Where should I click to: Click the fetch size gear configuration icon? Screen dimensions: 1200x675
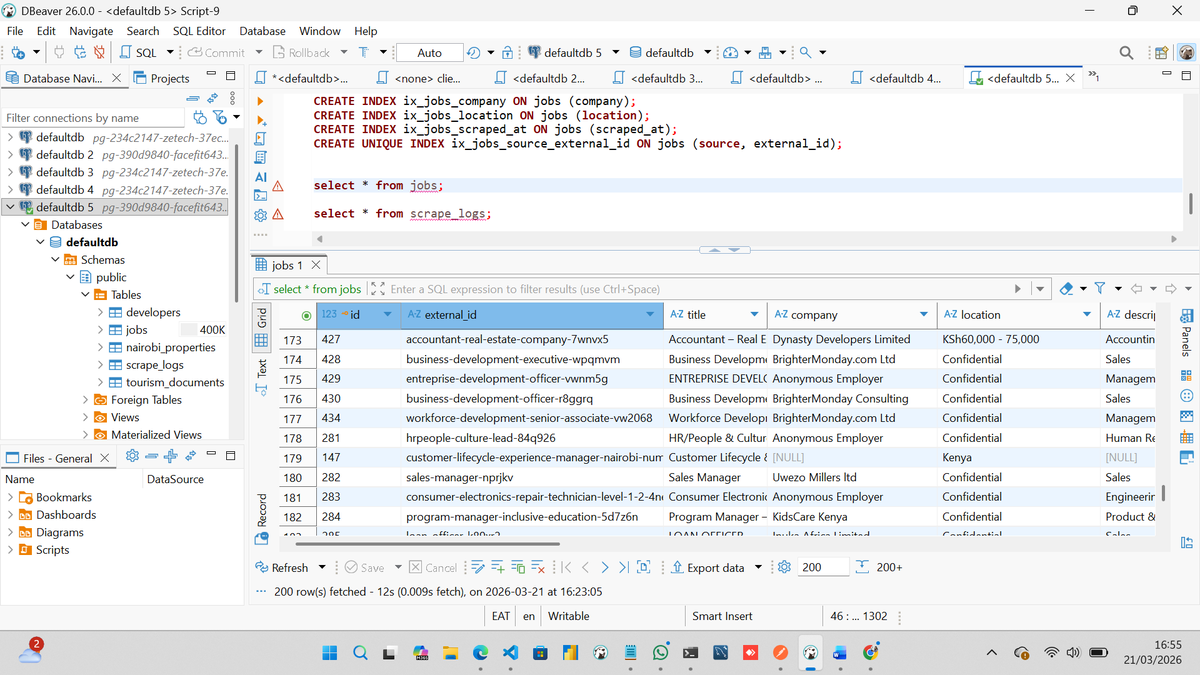click(785, 567)
